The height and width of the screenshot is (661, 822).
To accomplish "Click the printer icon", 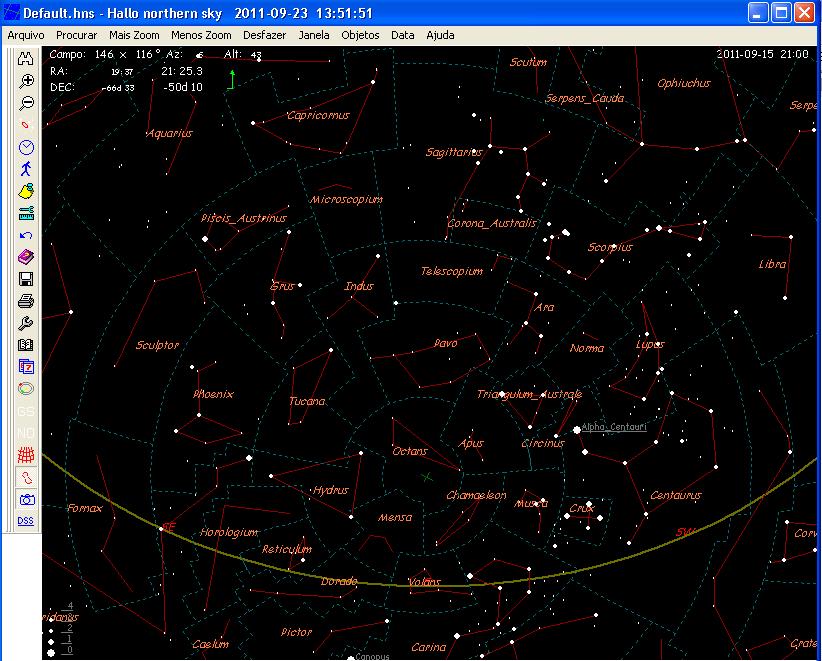I will tap(26, 301).
